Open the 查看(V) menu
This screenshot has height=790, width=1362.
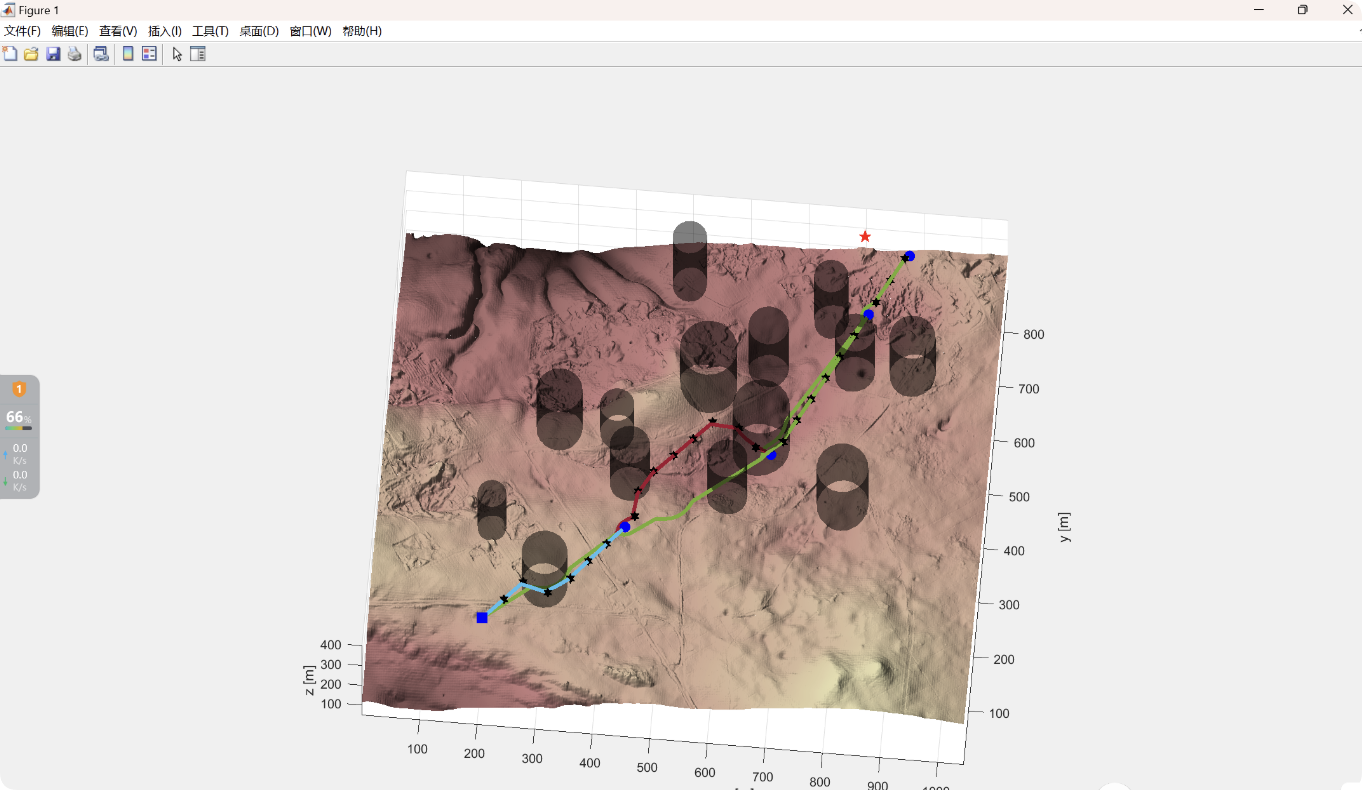point(118,31)
